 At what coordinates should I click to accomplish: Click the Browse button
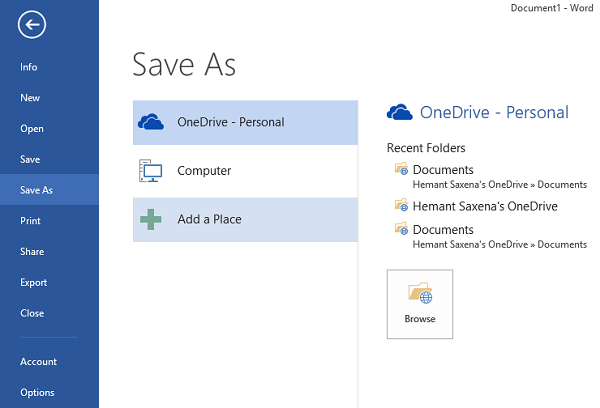[420, 304]
